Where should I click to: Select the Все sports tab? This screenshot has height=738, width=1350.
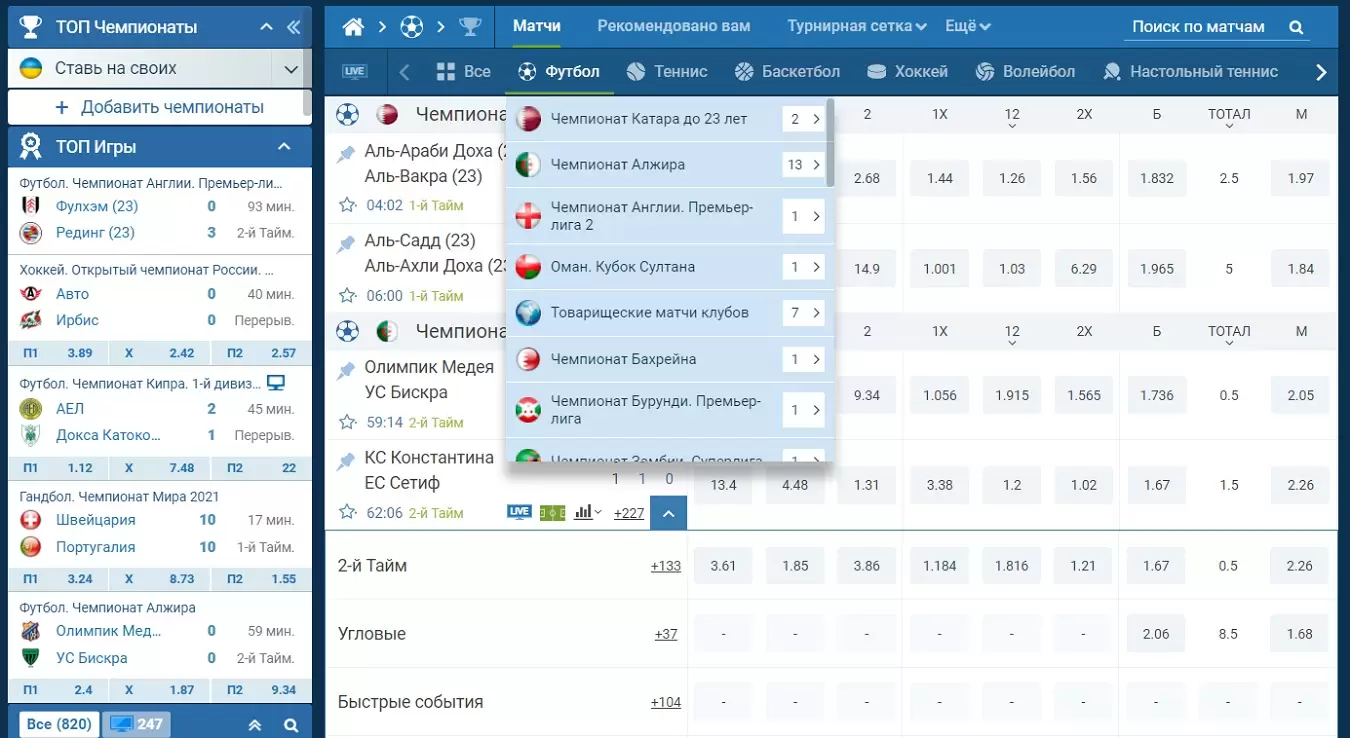click(x=464, y=72)
